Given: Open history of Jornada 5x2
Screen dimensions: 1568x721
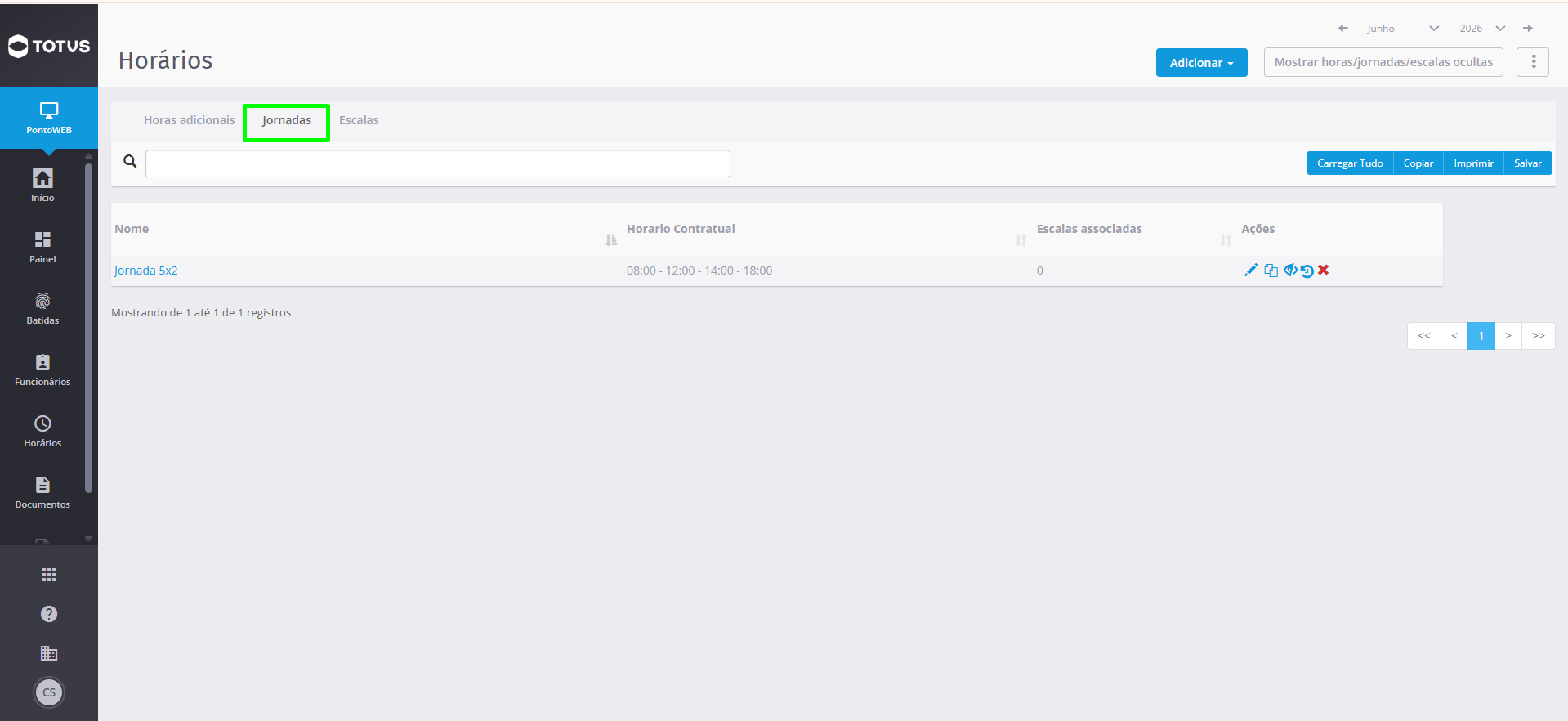Looking at the screenshot, I should (x=1307, y=271).
